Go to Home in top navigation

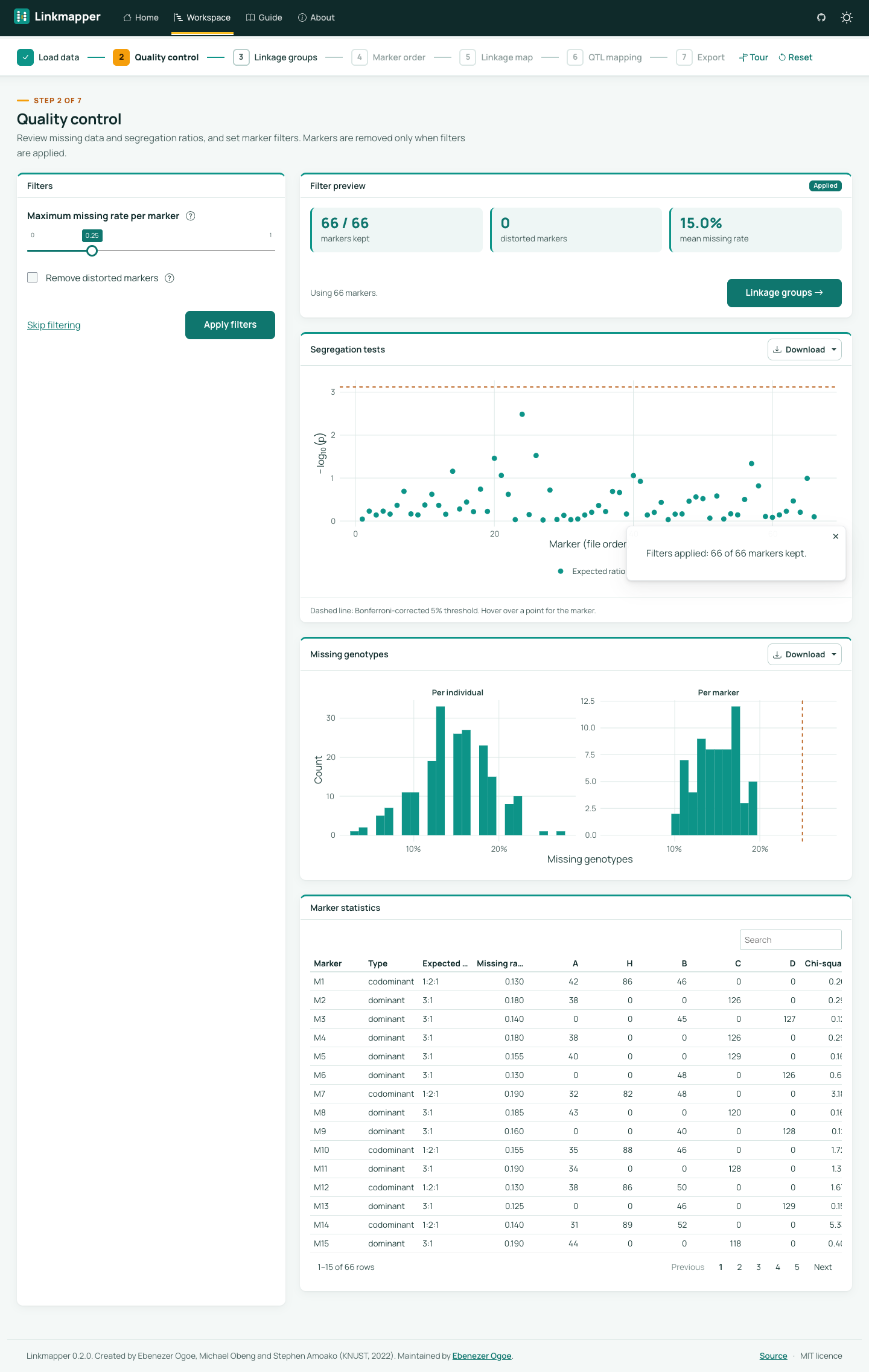[x=141, y=18]
